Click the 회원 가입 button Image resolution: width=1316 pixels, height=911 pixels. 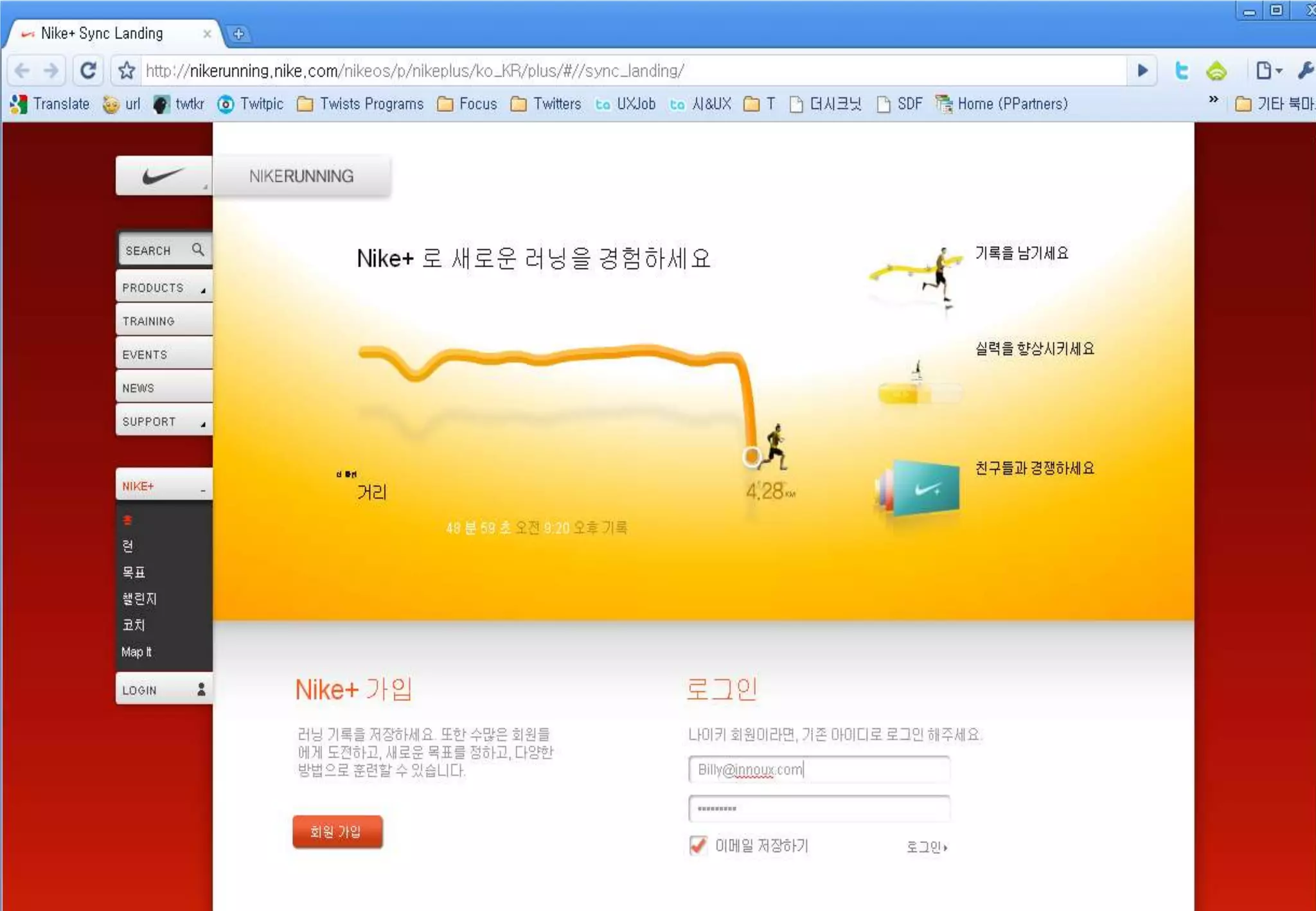click(337, 832)
